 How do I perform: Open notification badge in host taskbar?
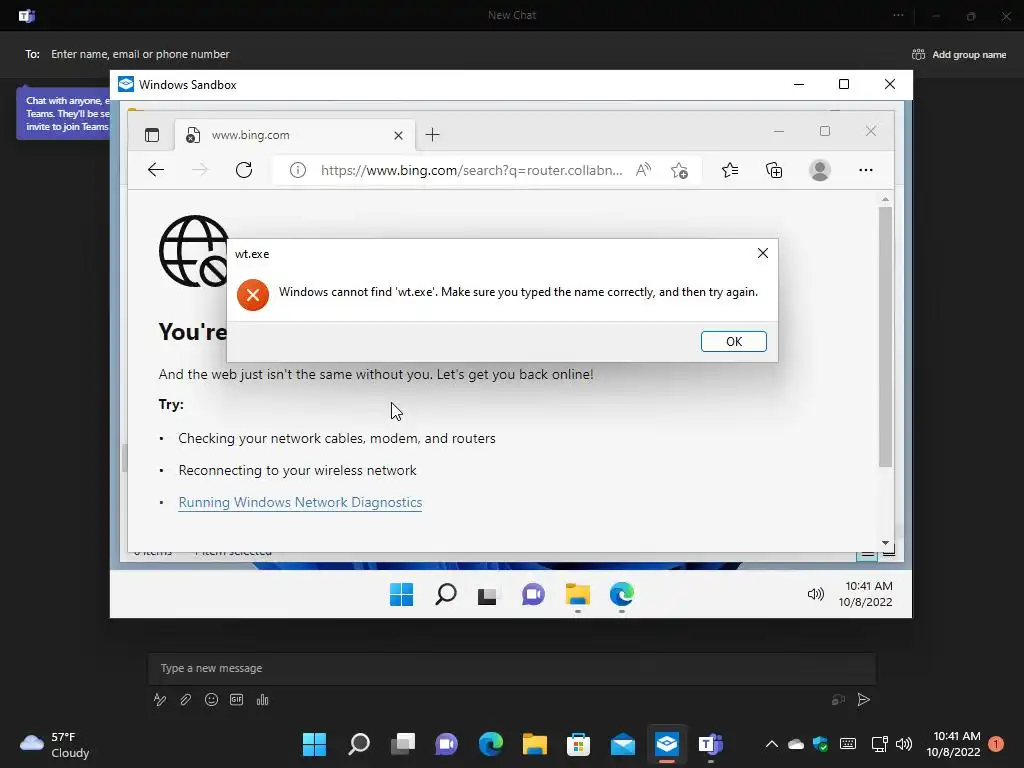(996, 744)
